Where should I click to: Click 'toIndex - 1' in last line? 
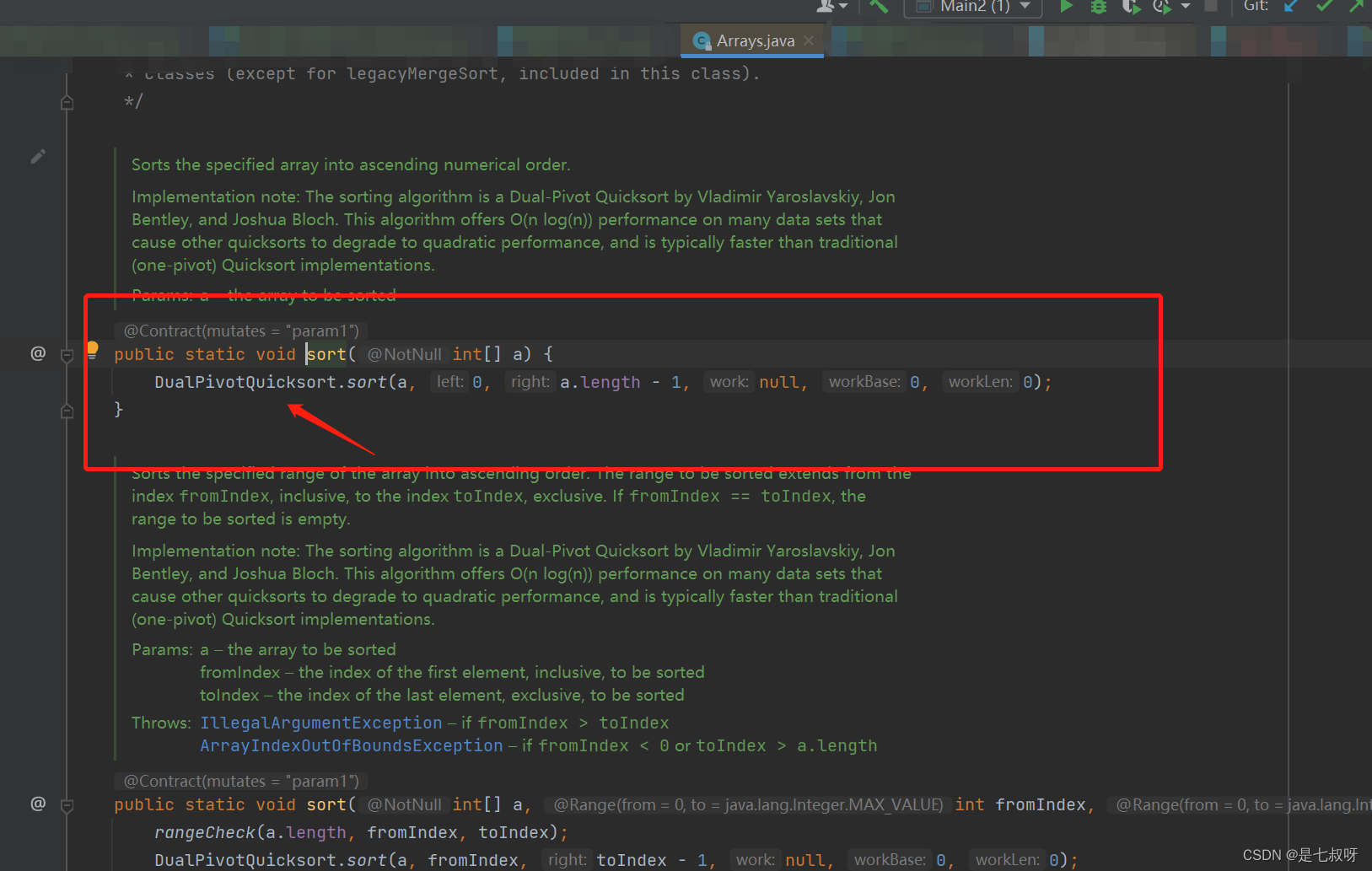652,860
